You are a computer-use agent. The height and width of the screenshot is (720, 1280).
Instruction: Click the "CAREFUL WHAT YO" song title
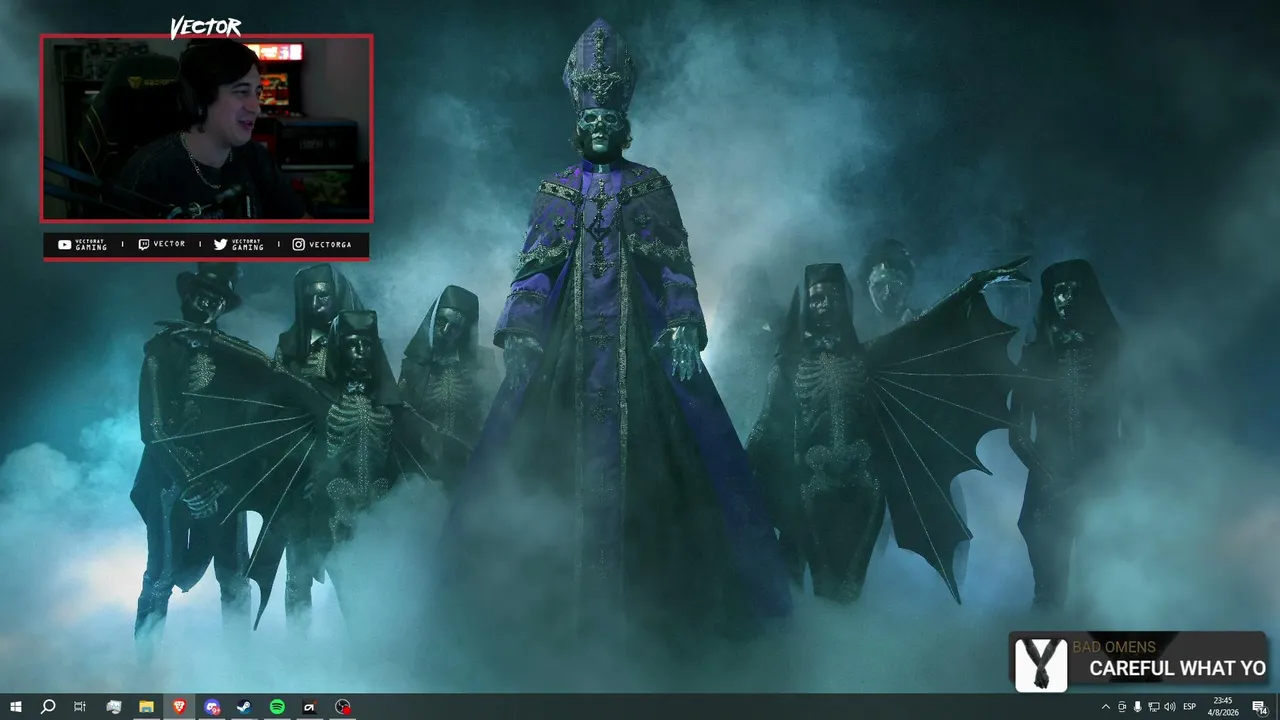click(x=1177, y=669)
